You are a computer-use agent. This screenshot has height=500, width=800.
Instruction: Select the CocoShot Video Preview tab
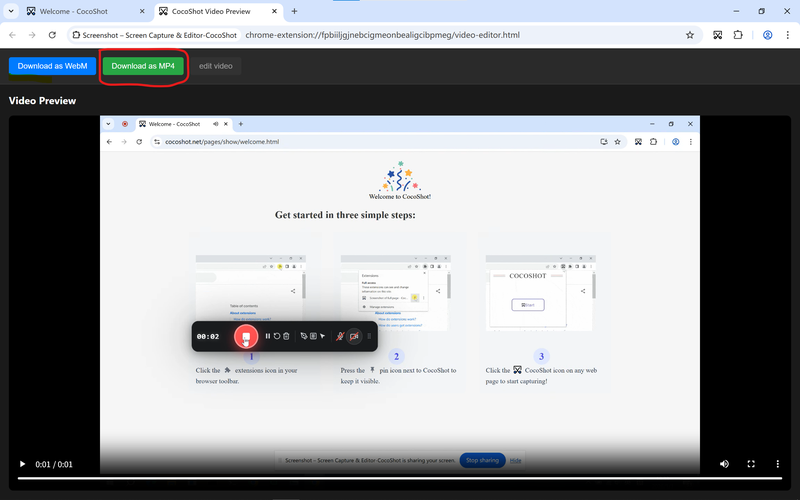click(210, 11)
